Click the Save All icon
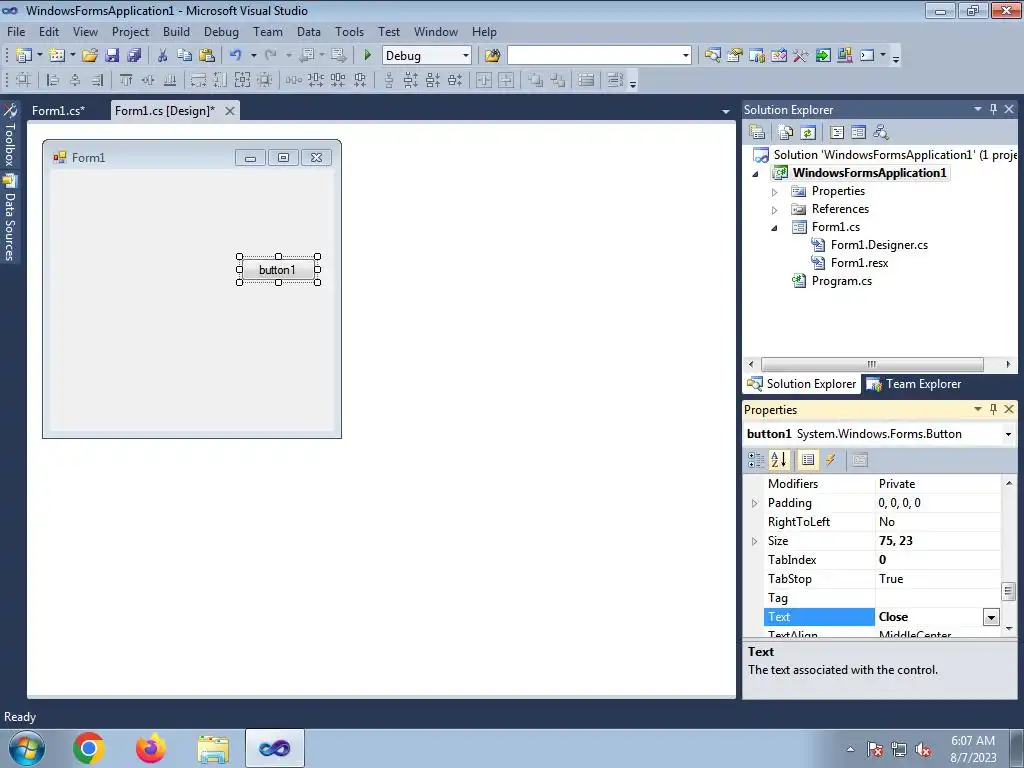Screen dimensions: 1024x768 (134, 56)
